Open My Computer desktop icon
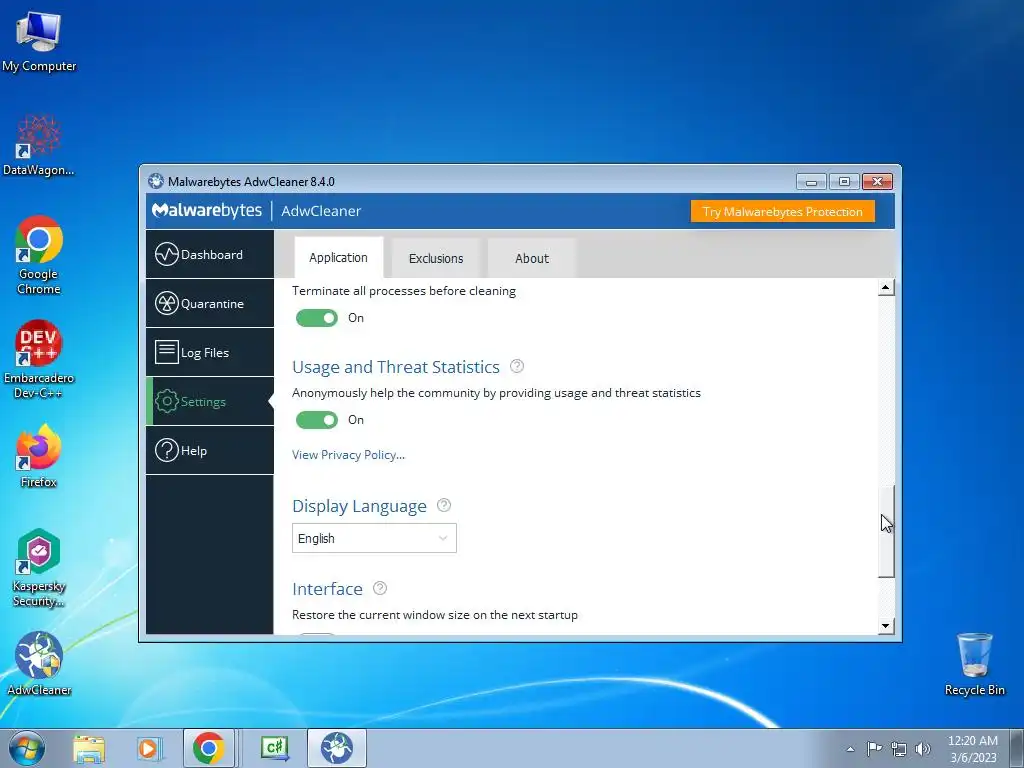The height and width of the screenshot is (768, 1024). click(39, 42)
